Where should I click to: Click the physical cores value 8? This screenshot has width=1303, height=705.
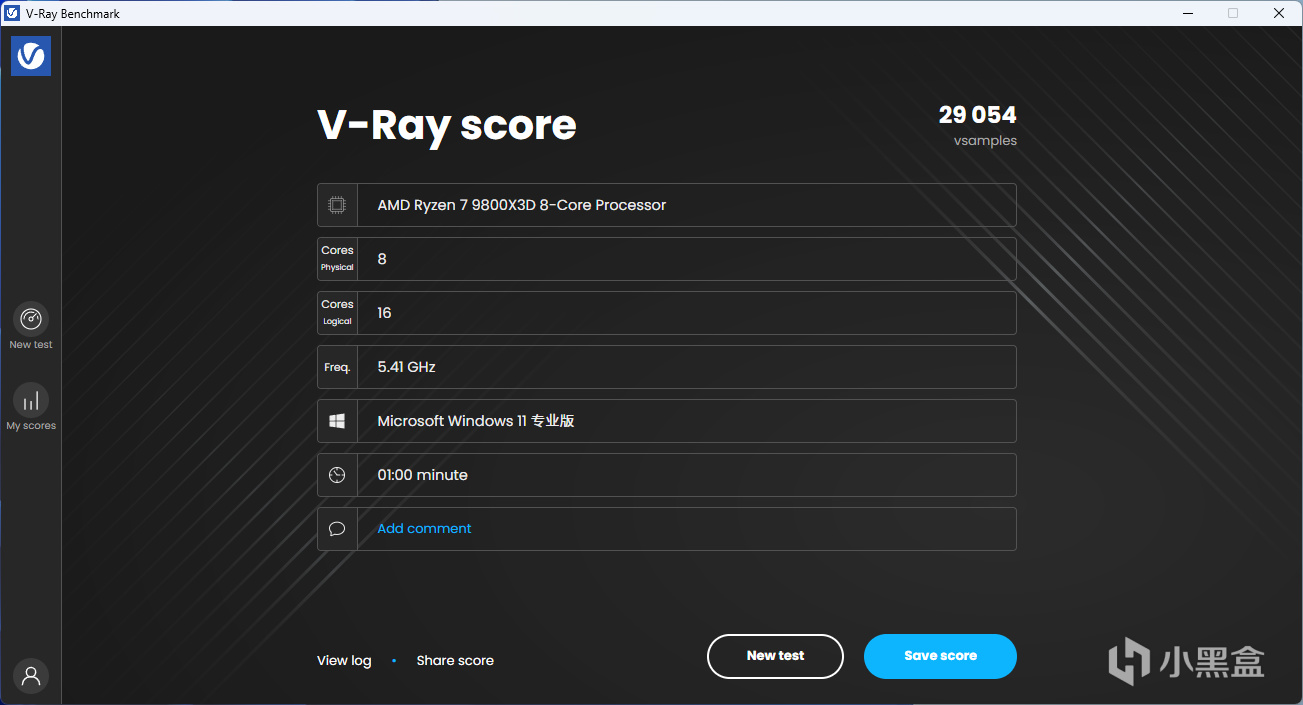pyautogui.click(x=382, y=259)
